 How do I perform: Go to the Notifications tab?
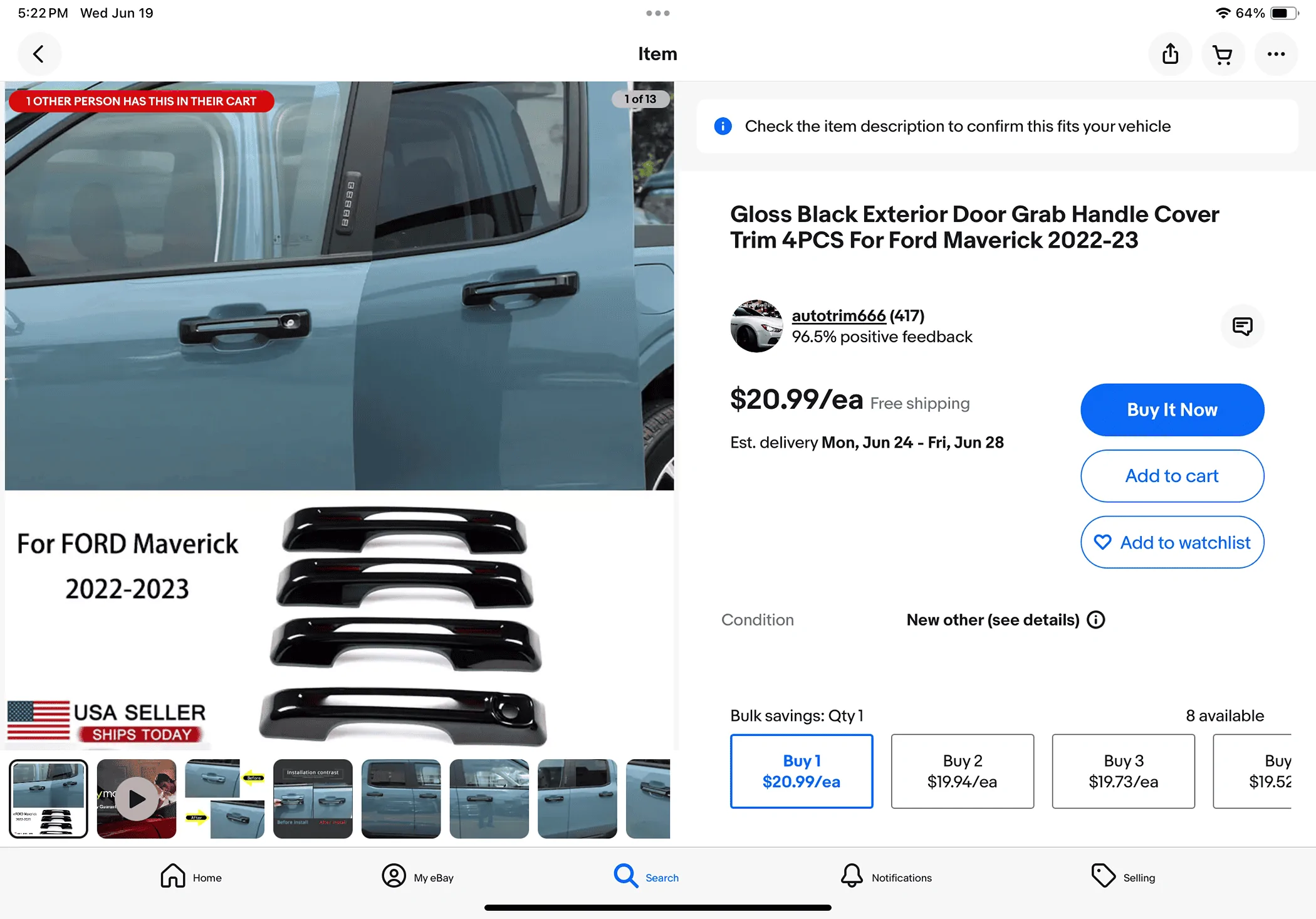[x=885, y=877]
